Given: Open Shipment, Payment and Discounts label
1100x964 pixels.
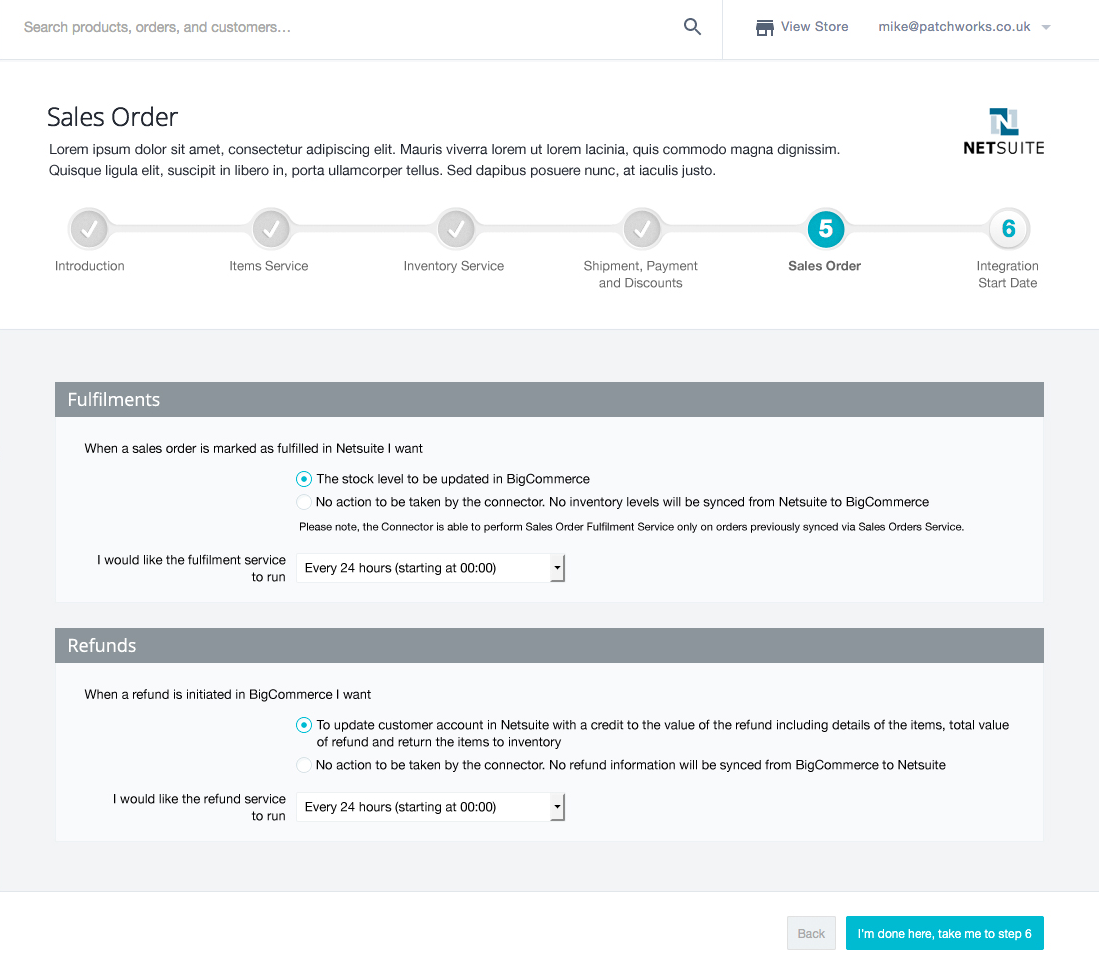Looking at the screenshot, I should pos(640,274).
